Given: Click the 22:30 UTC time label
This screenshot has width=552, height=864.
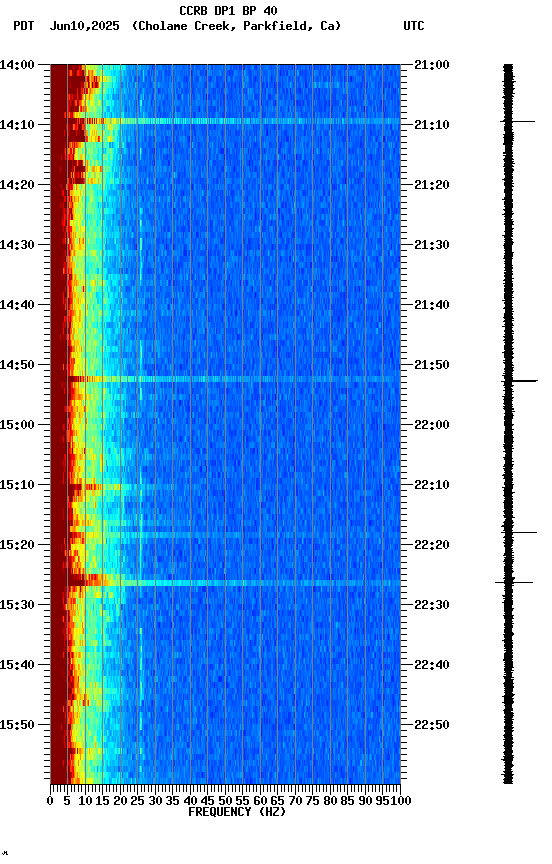Looking at the screenshot, I should [432, 606].
